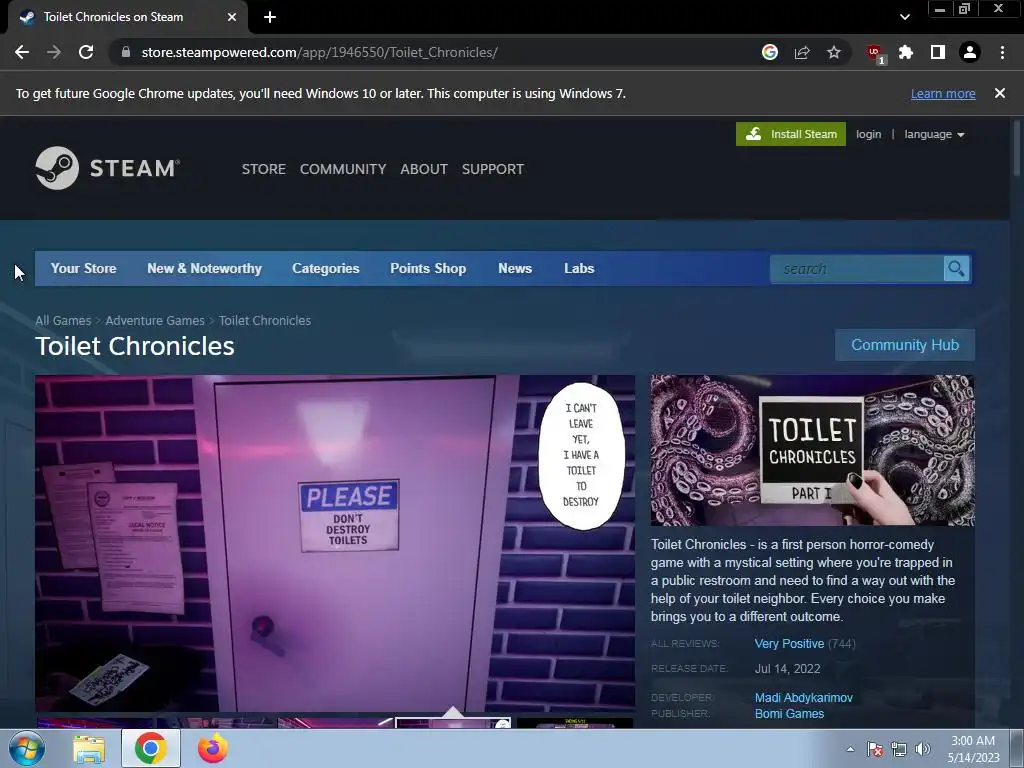Open the STORE menu
This screenshot has height=768, width=1024.
pos(264,169)
